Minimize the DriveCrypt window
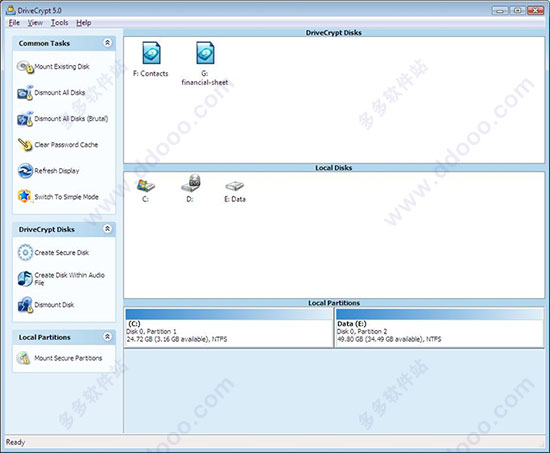Image resolution: width=550 pixels, height=453 pixels. pos(499,11)
